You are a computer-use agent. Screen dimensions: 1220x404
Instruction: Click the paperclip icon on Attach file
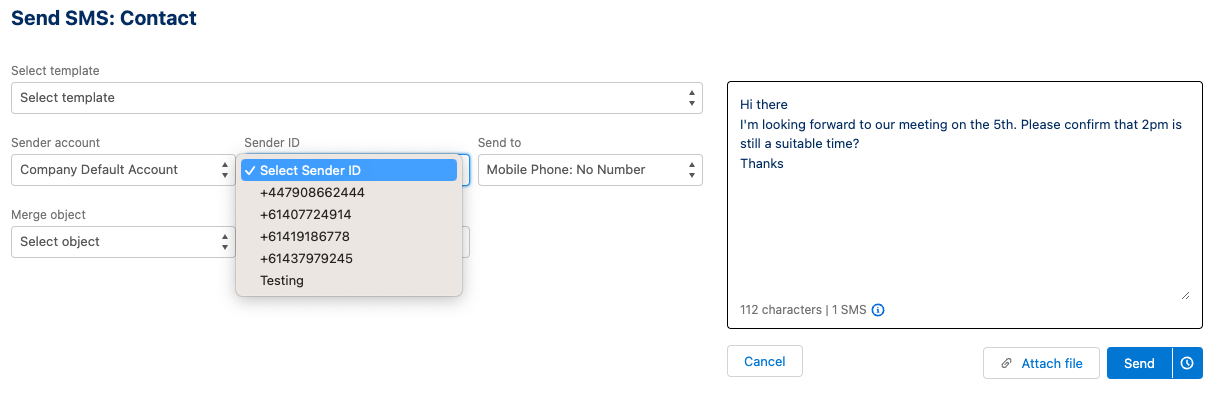(x=1006, y=363)
